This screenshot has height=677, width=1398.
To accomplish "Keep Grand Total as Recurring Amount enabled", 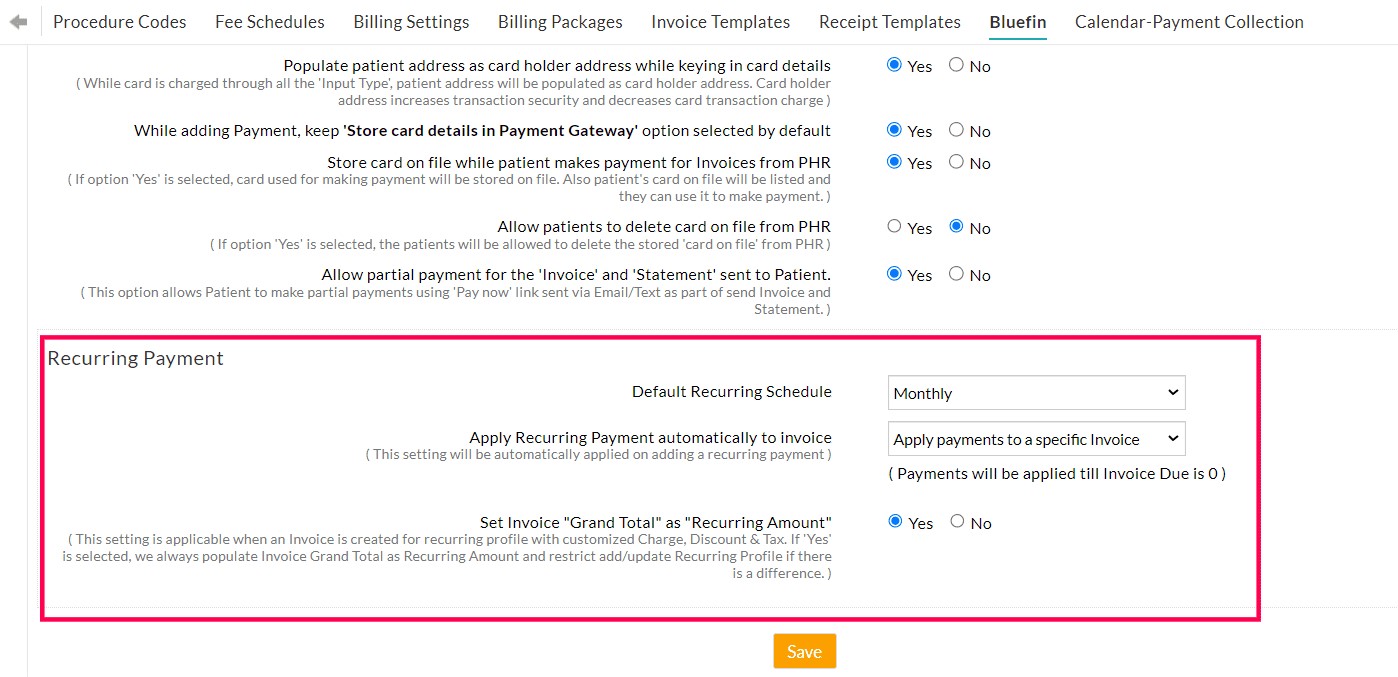I will [x=895, y=520].
